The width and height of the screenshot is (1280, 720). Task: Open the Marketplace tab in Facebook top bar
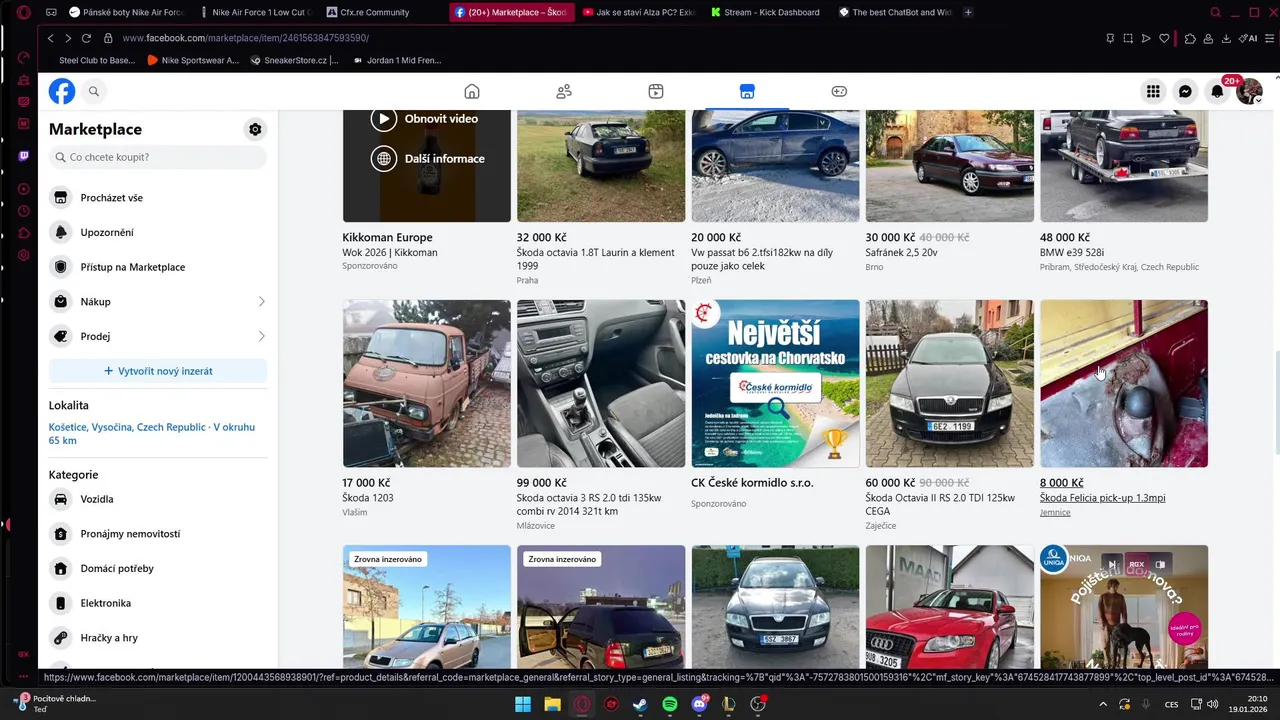click(747, 91)
